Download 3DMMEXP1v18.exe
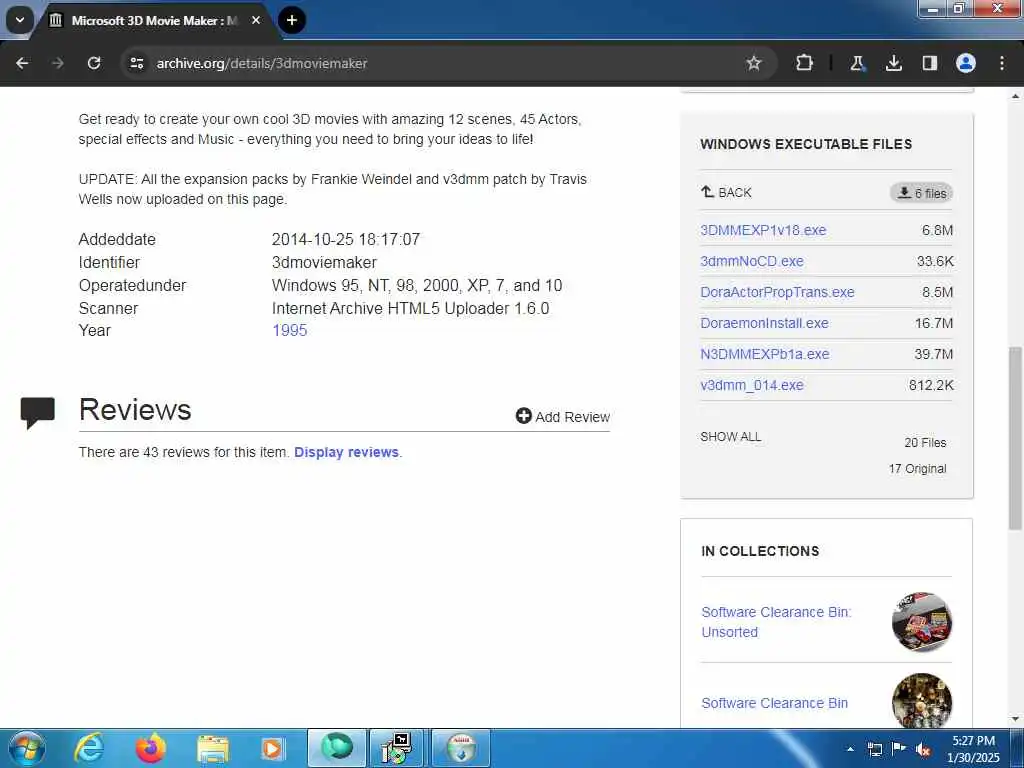 [x=763, y=230]
